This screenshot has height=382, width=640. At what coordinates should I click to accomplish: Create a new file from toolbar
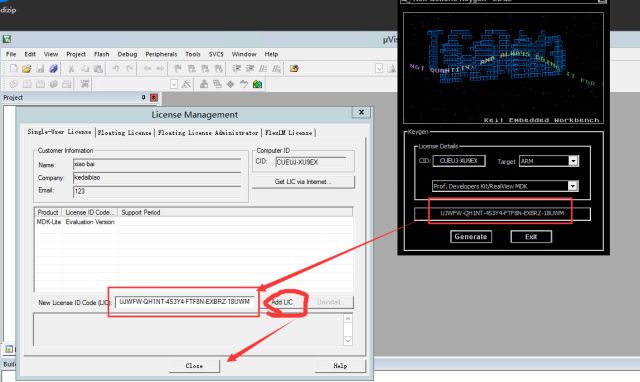[13, 69]
